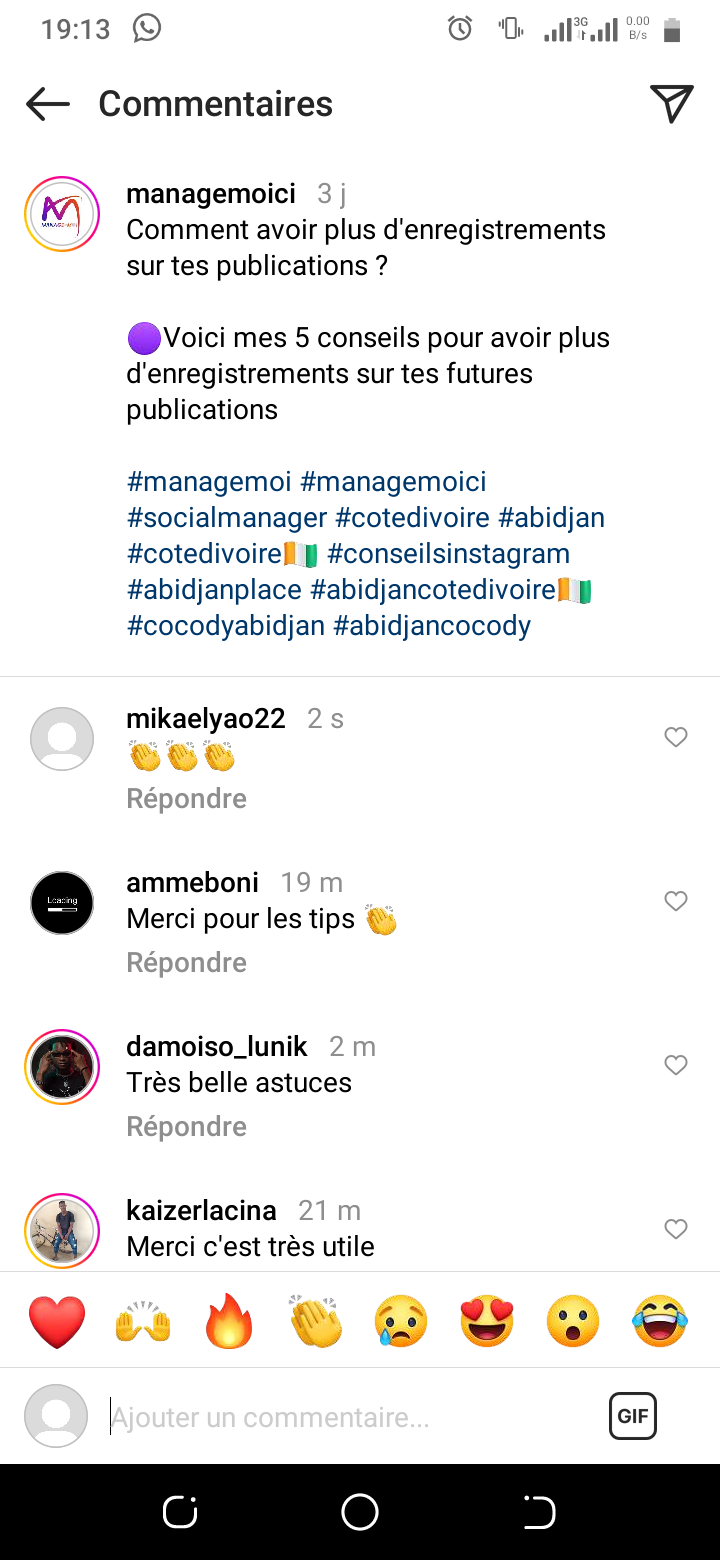Like ammeboni's comment with the heart

click(676, 902)
